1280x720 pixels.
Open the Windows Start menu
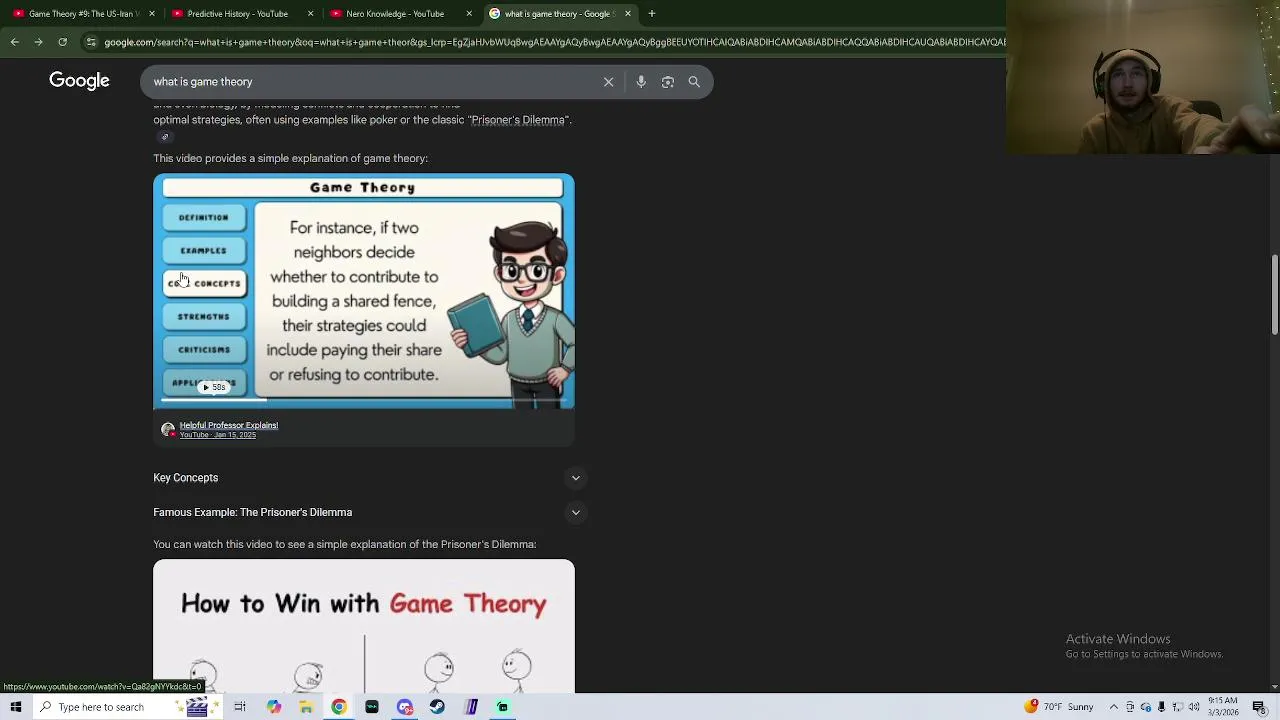16,707
